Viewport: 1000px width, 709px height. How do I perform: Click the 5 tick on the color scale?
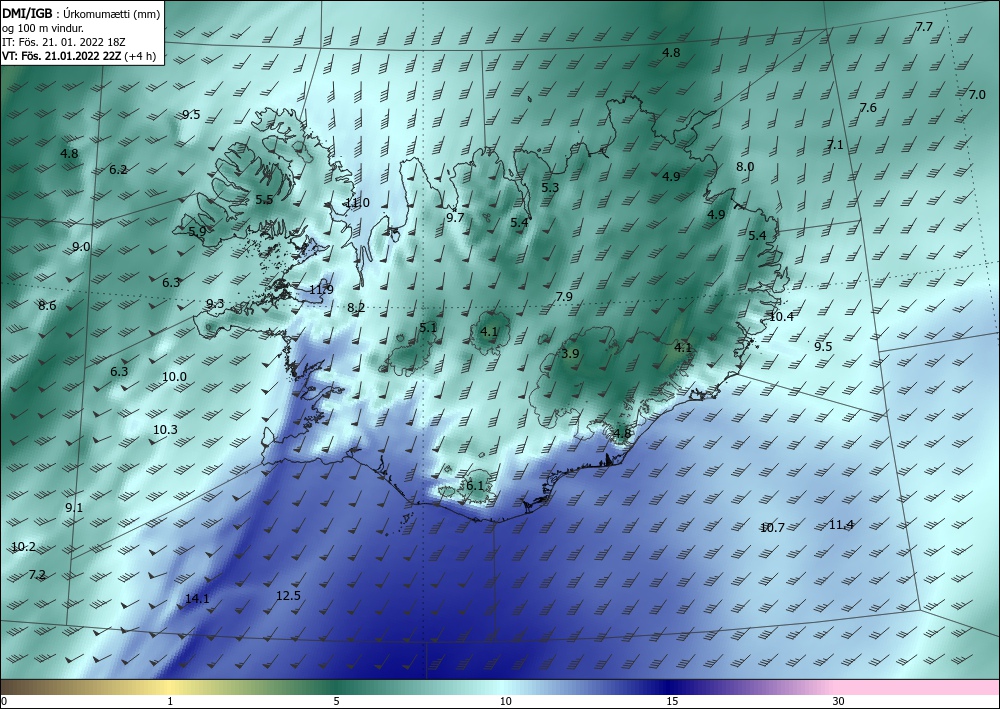pyautogui.click(x=337, y=702)
